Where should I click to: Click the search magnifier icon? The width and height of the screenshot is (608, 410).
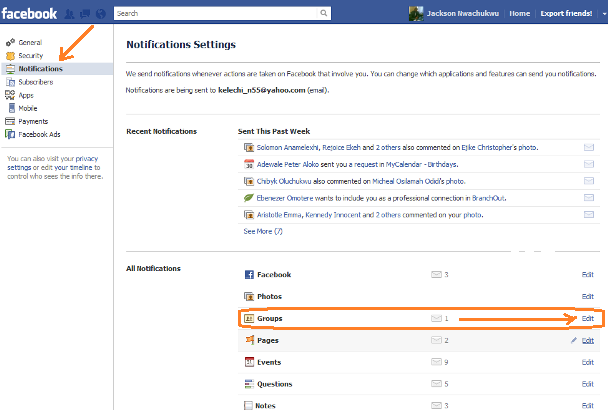[x=323, y=13]
